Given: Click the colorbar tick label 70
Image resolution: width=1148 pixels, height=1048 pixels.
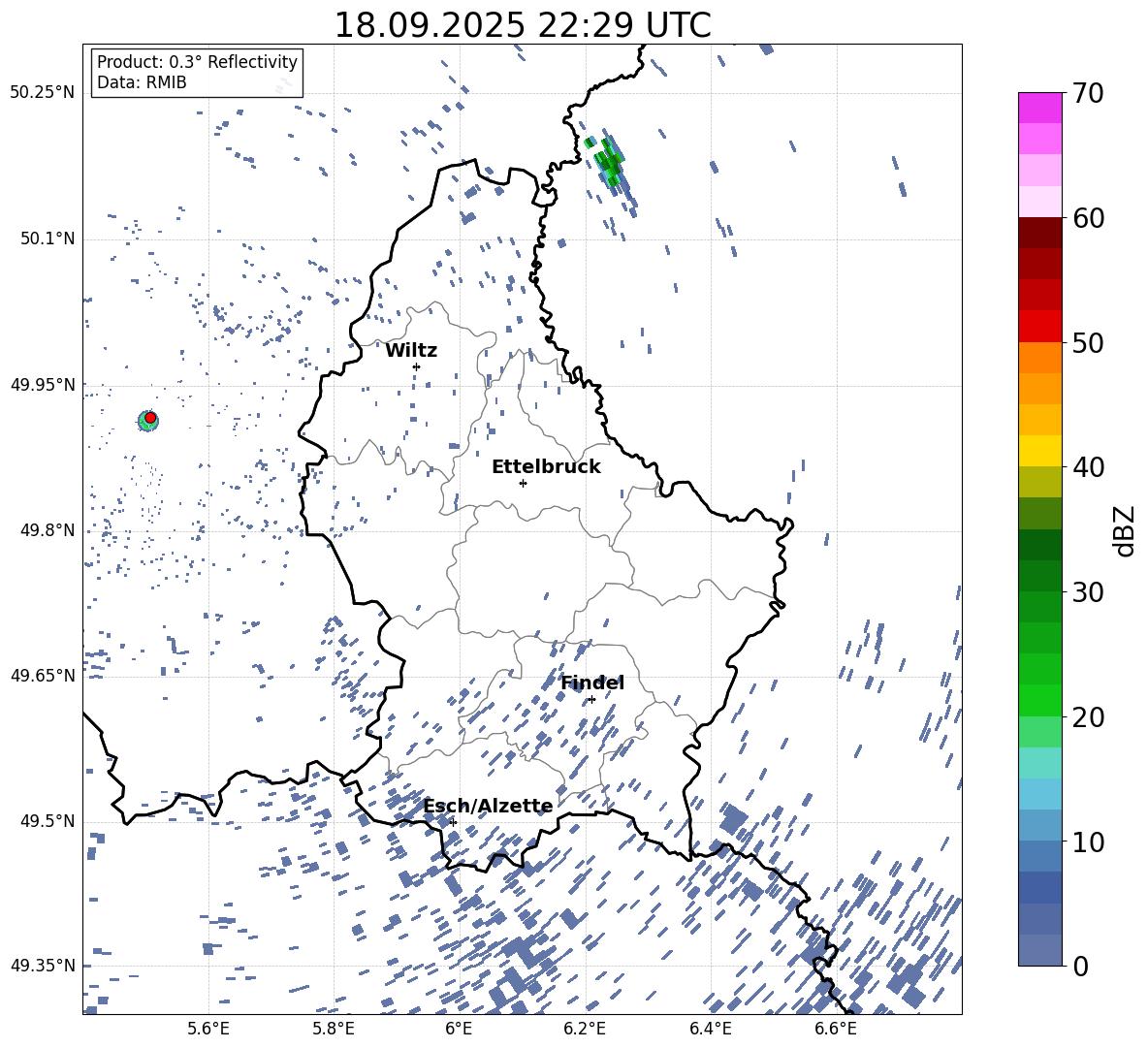Looking at the screenshot, I should (1088, 94).
